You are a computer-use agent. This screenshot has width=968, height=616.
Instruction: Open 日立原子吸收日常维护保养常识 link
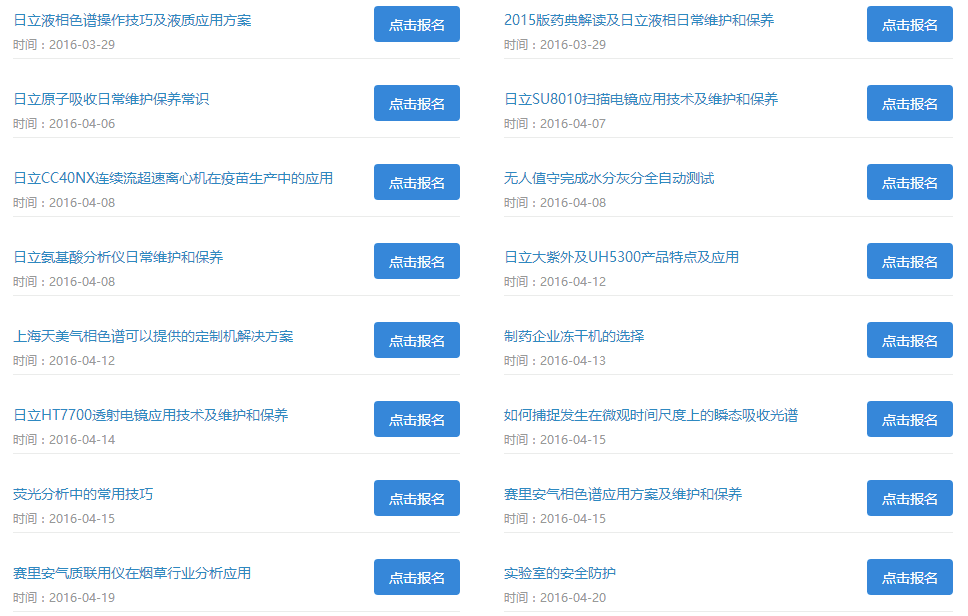coord(111,99)
